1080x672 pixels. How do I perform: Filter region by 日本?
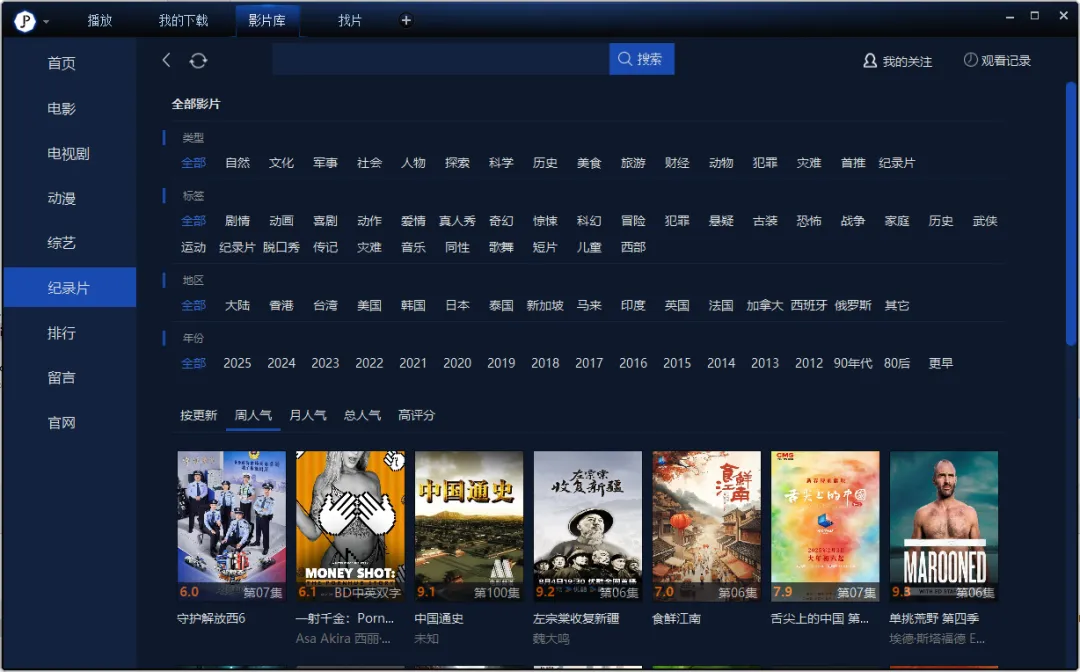457,306
